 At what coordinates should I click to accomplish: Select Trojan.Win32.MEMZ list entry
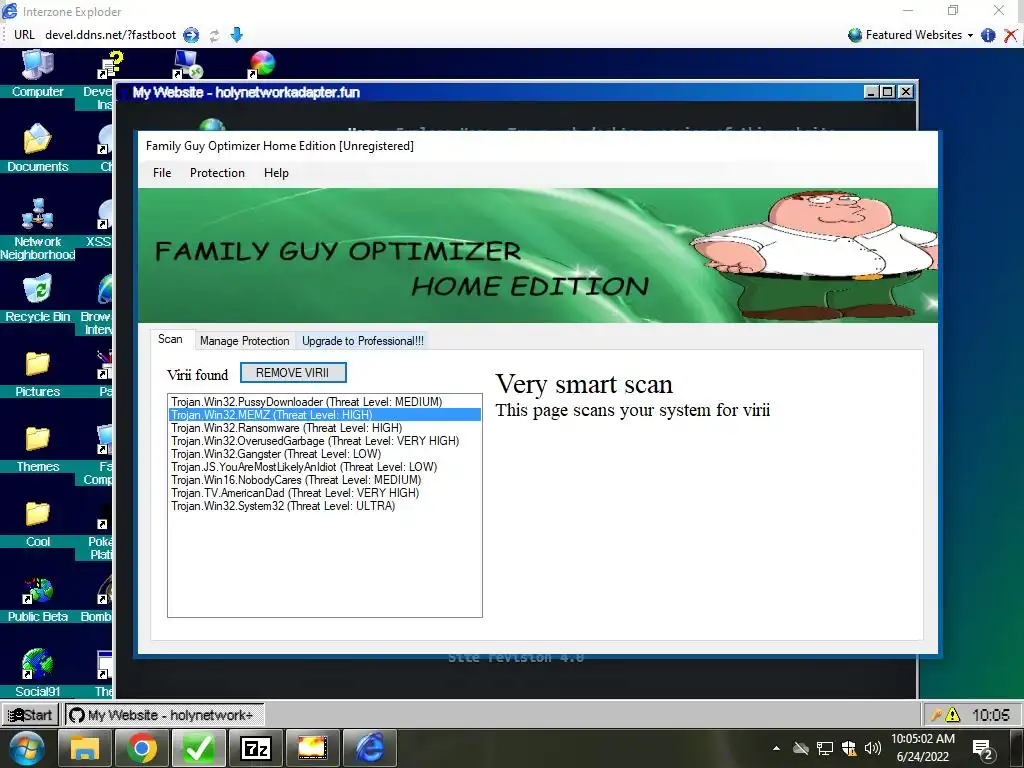click(325, 415)
